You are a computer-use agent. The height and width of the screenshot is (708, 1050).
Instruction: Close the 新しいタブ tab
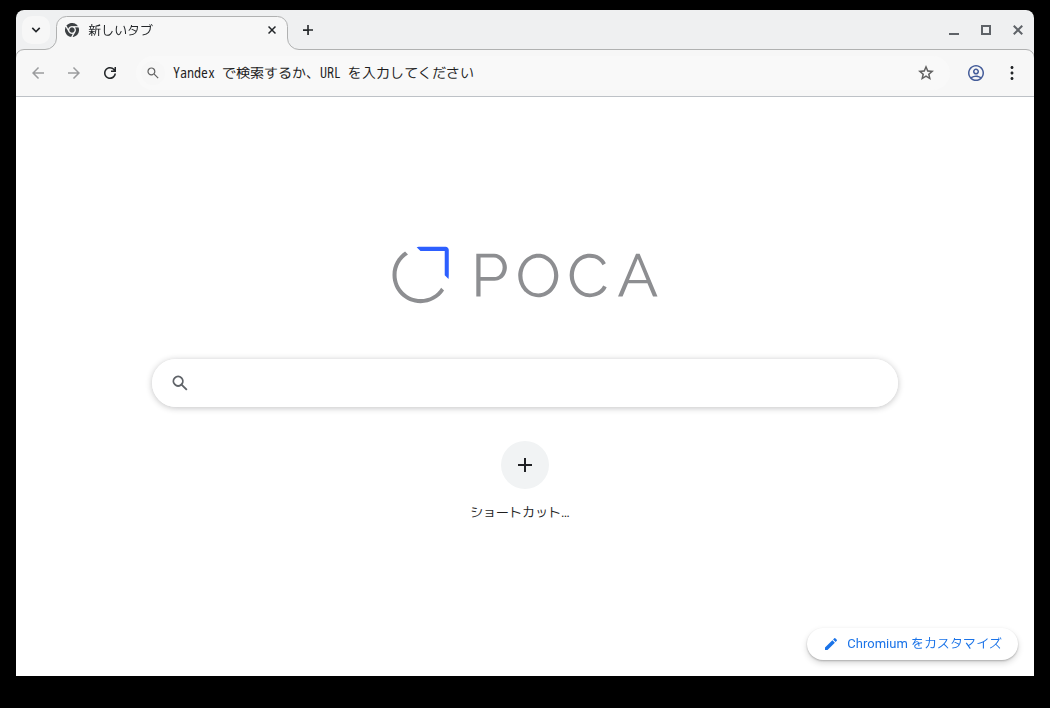point(271,30)
